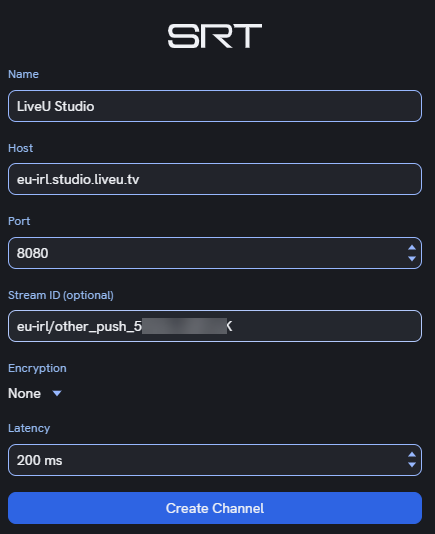Click the Port label
435x534 pixels.
point(19,221)
